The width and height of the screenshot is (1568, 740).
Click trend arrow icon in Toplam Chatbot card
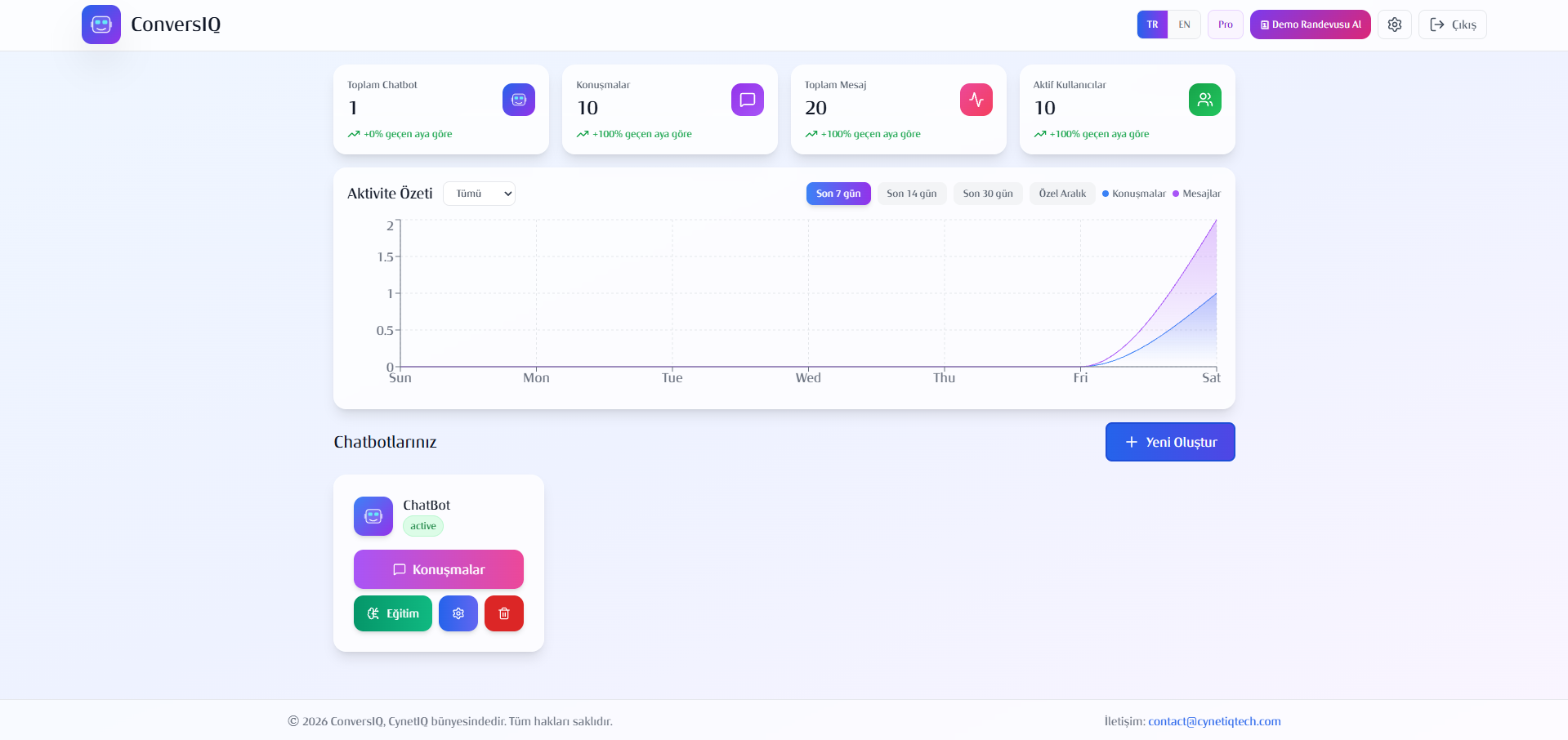point(354,134)
